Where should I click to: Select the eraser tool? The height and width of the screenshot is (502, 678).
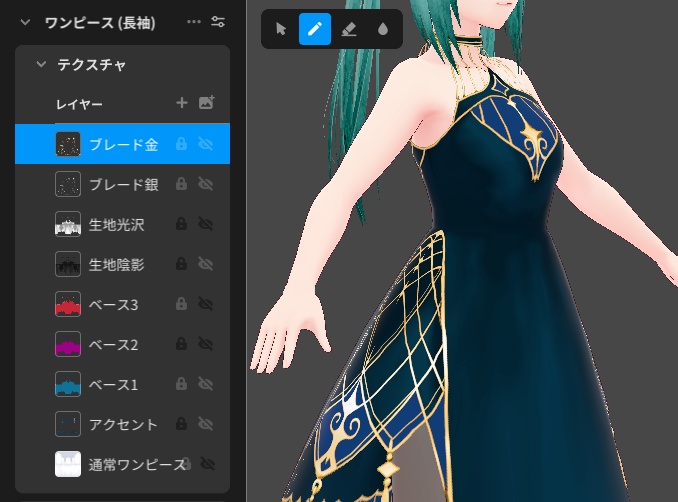point(349,29)
